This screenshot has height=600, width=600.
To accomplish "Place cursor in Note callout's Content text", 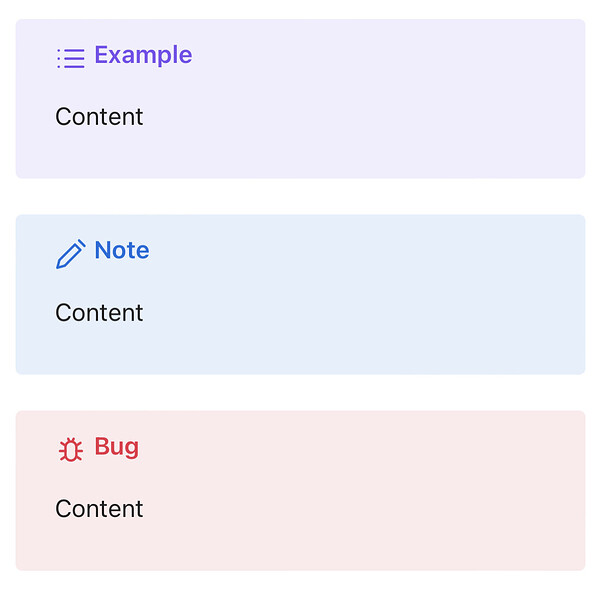I will click(99, 313).
